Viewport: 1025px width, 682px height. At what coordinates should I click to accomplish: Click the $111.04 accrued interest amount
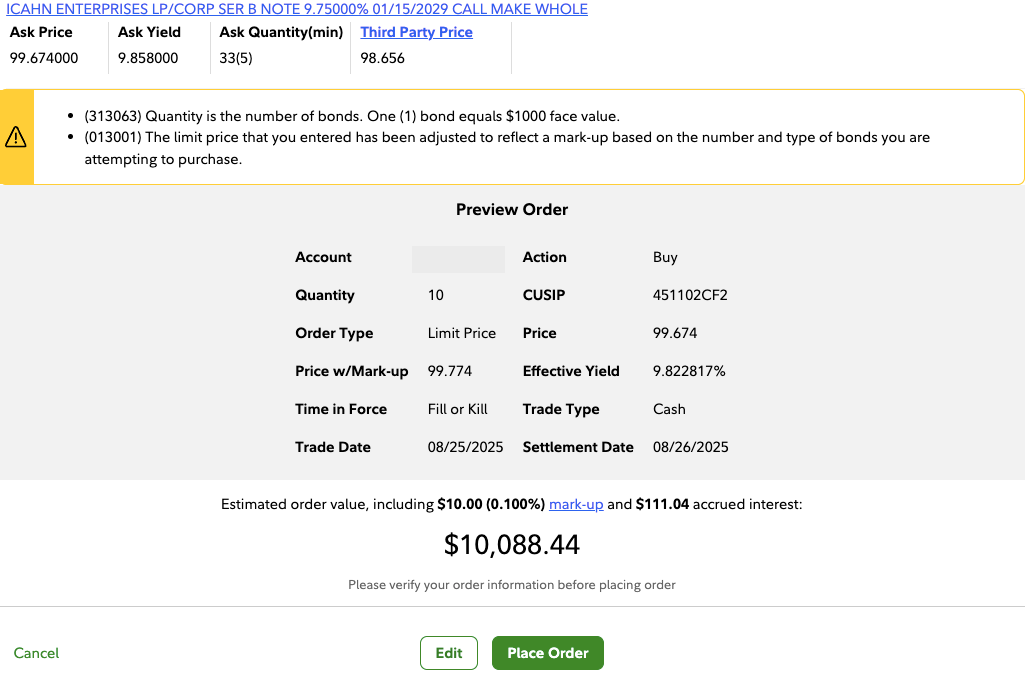[662, 504]
